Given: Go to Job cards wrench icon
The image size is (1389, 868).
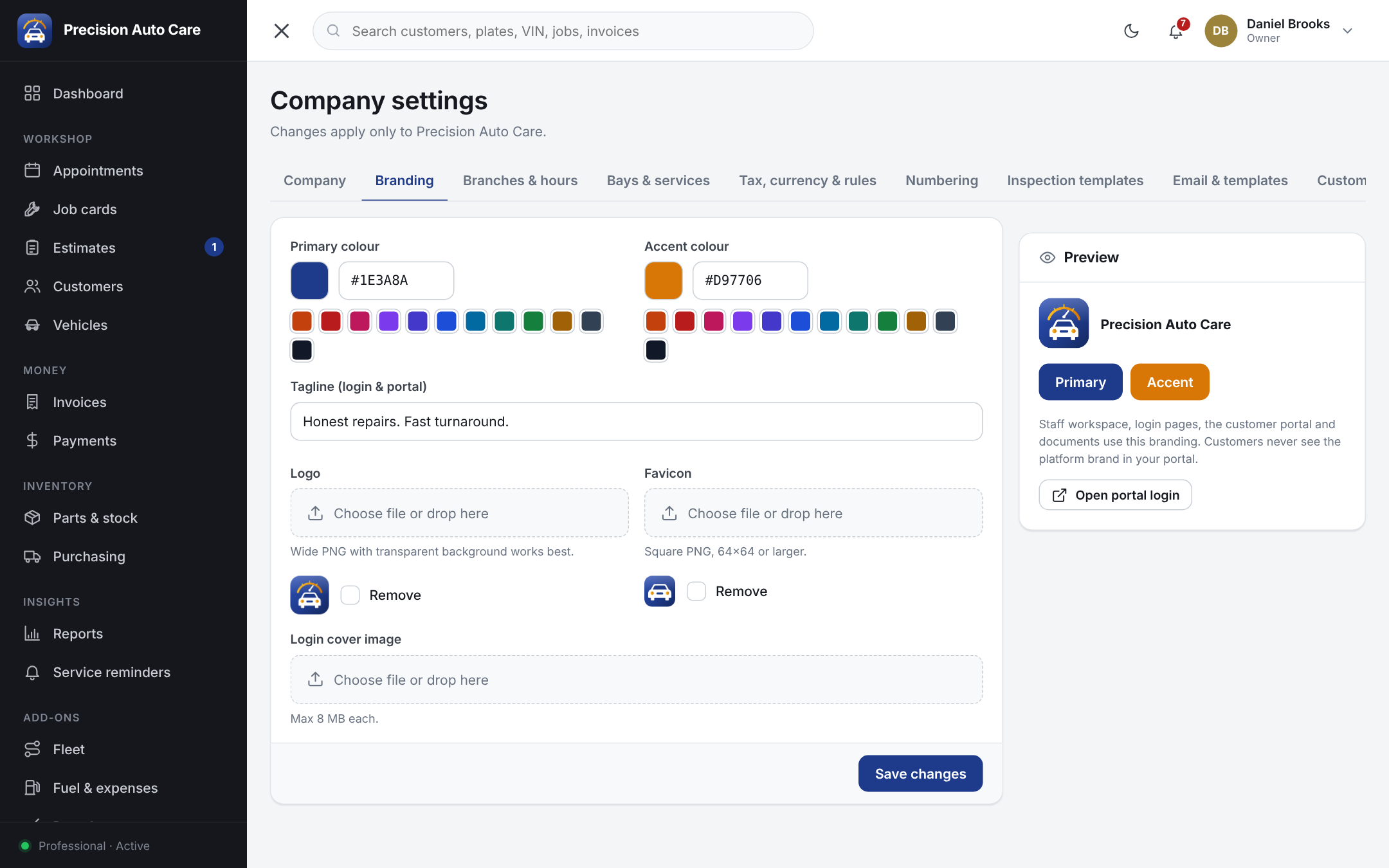Looking at the screenshot, I should coord(32,209).
